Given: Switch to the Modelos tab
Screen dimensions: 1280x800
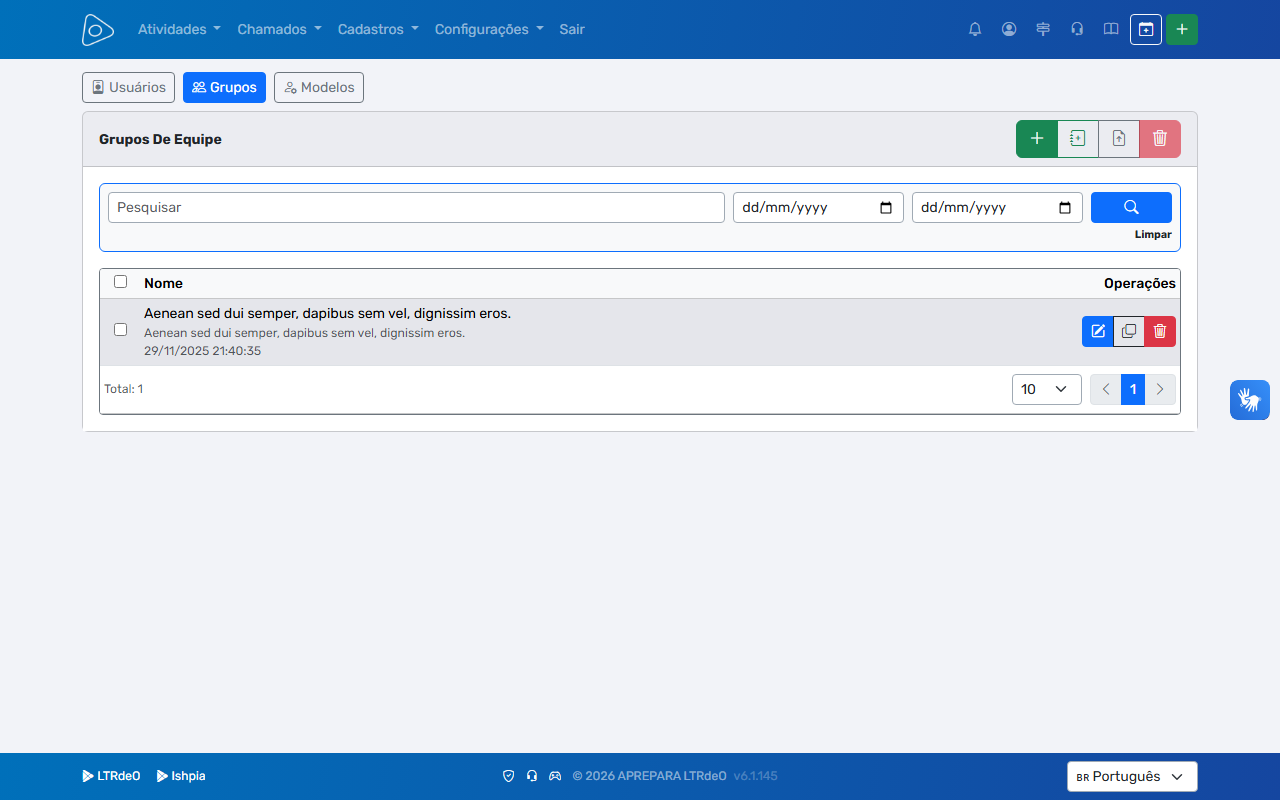Looking at the screenshot, I should point(319,87).
